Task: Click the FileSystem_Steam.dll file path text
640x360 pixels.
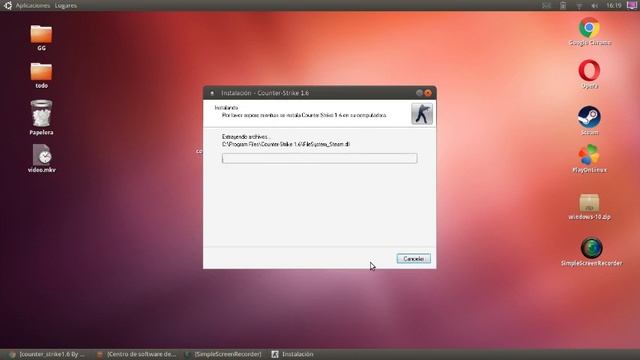Action: click(x=286, y=144)
